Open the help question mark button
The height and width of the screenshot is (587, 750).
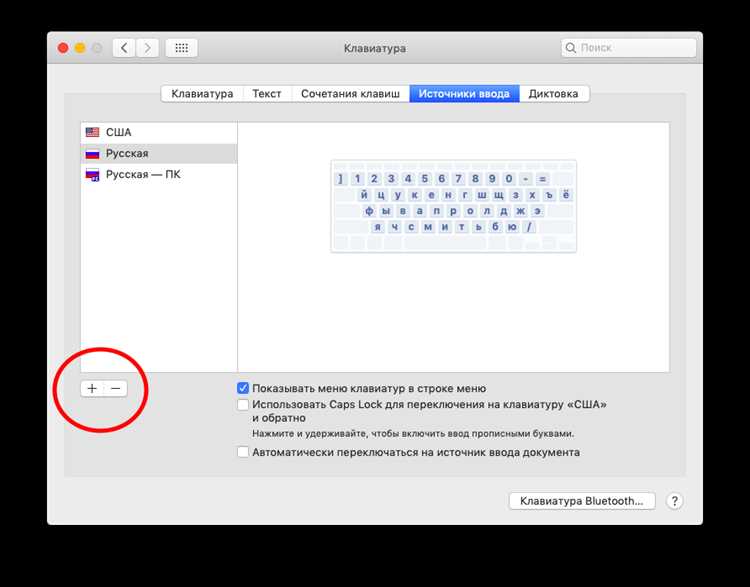click(x=674, y=501)
